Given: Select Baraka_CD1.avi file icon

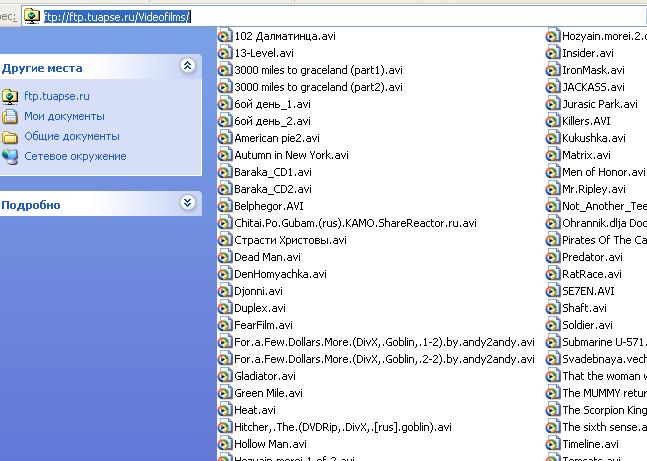Looking at the screenshot, I should click(224, 172).
